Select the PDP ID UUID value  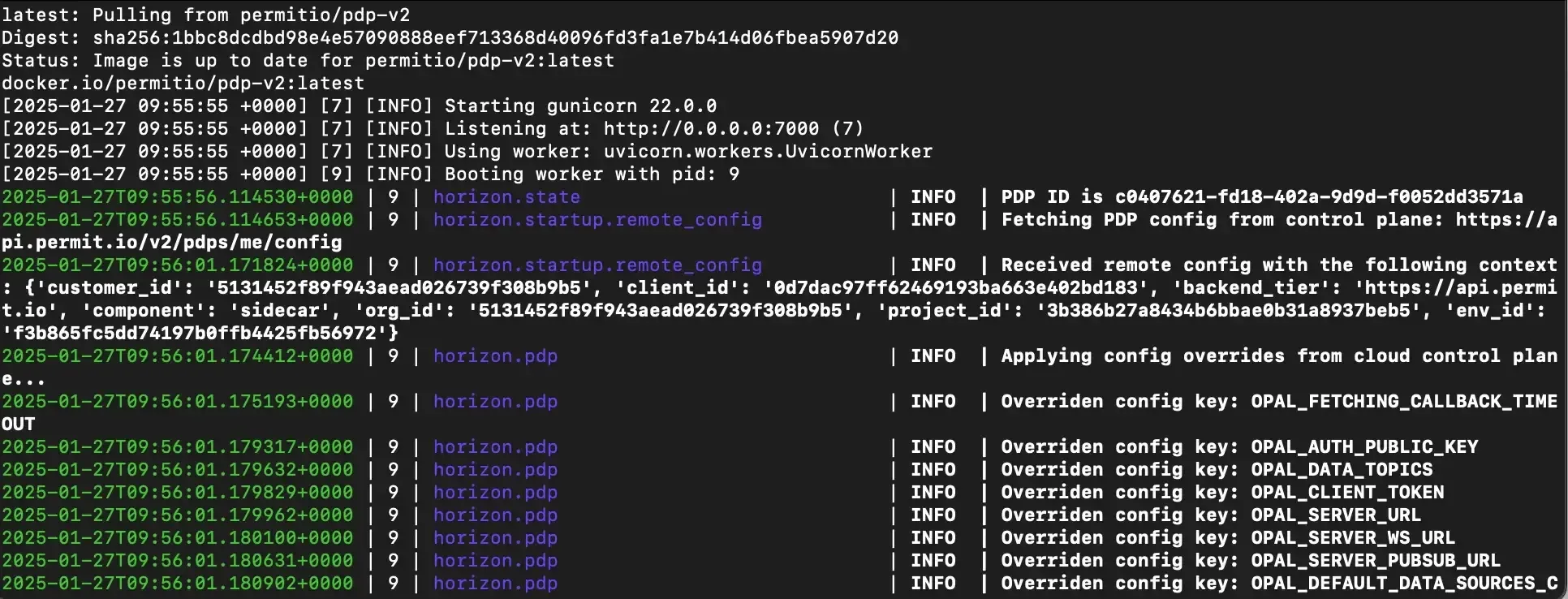[x=1318, y=197]
